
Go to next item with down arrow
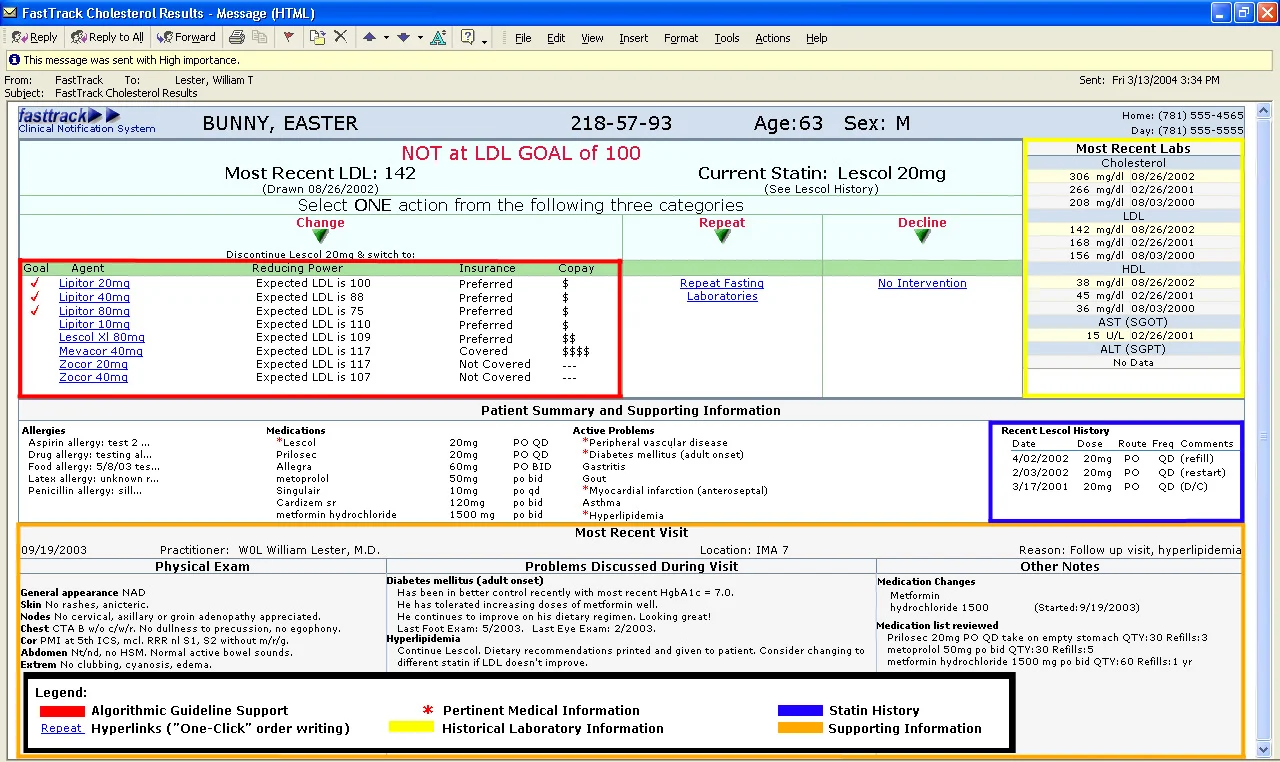[x=403, y=37]
